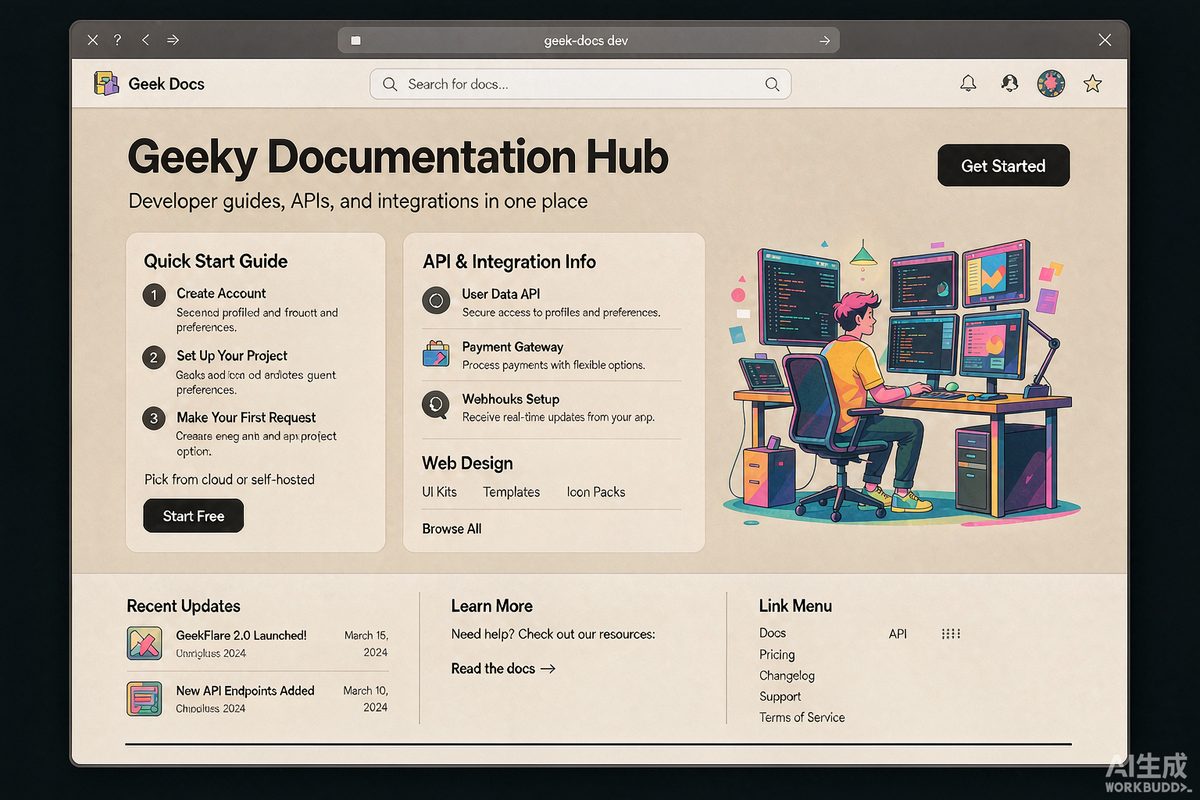Click the Webhooks Setup icon
This screenshot has width=1200, height=800.
click(436, 404)
